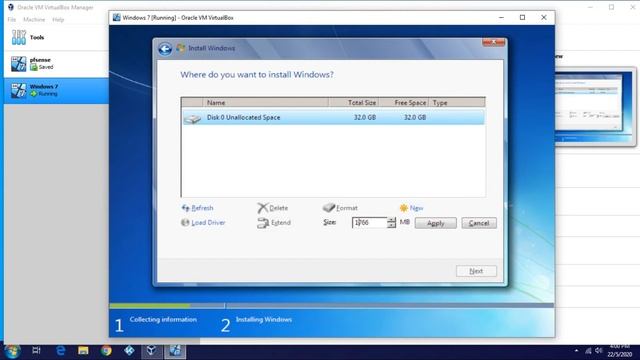The image size is (640, 360).
Task: Open network icon in system tray
Action: tap(588, 351)
